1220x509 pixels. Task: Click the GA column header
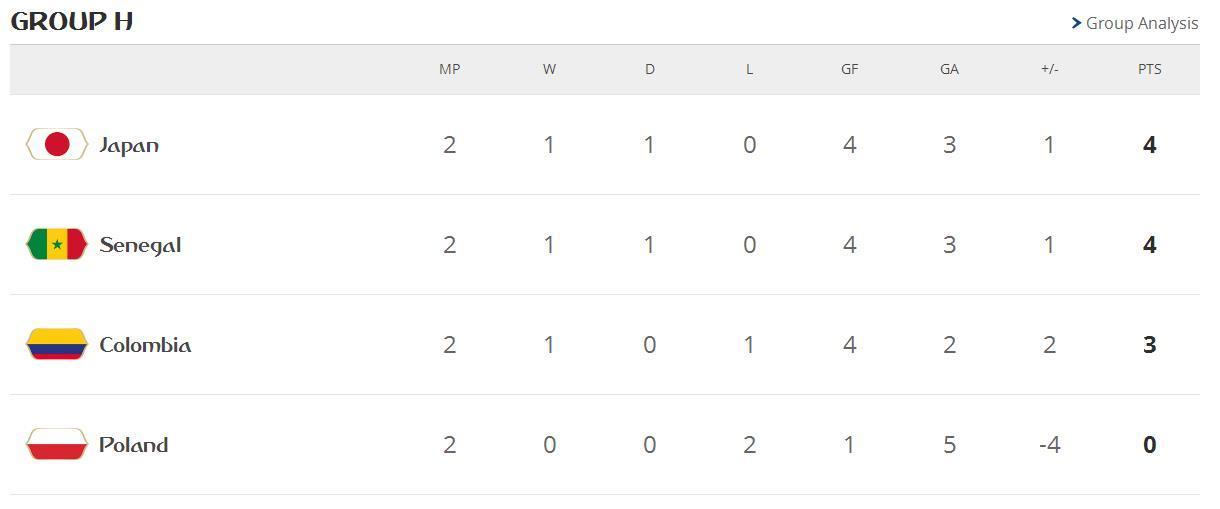(949, 69)
